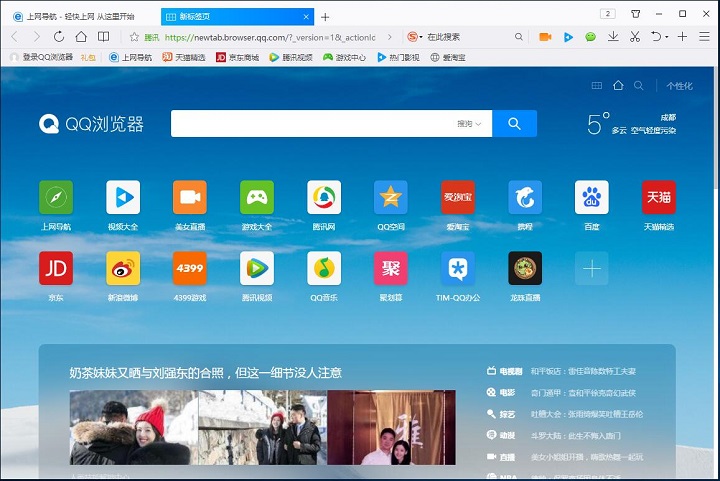
Task: Expand the undo closed-tab dropdown arrow
Action: [667, 37]
